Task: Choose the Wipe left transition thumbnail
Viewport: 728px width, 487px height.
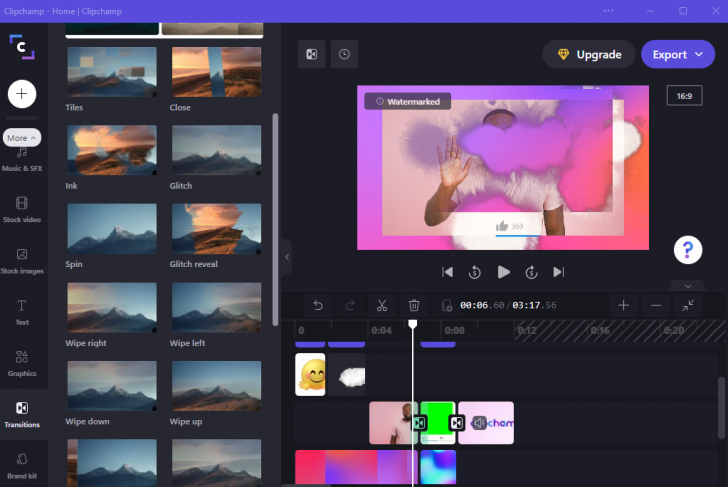Action: tap(216, 307)
